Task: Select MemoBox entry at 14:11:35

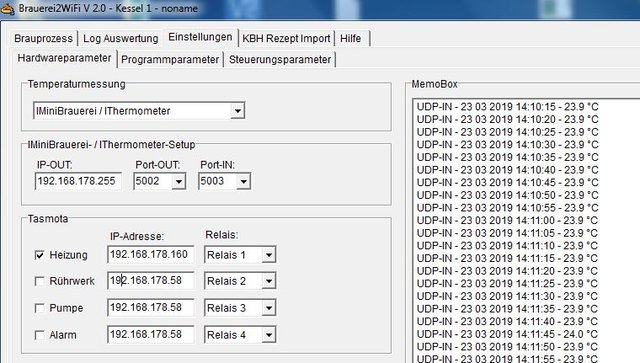Action: (507, 309)
